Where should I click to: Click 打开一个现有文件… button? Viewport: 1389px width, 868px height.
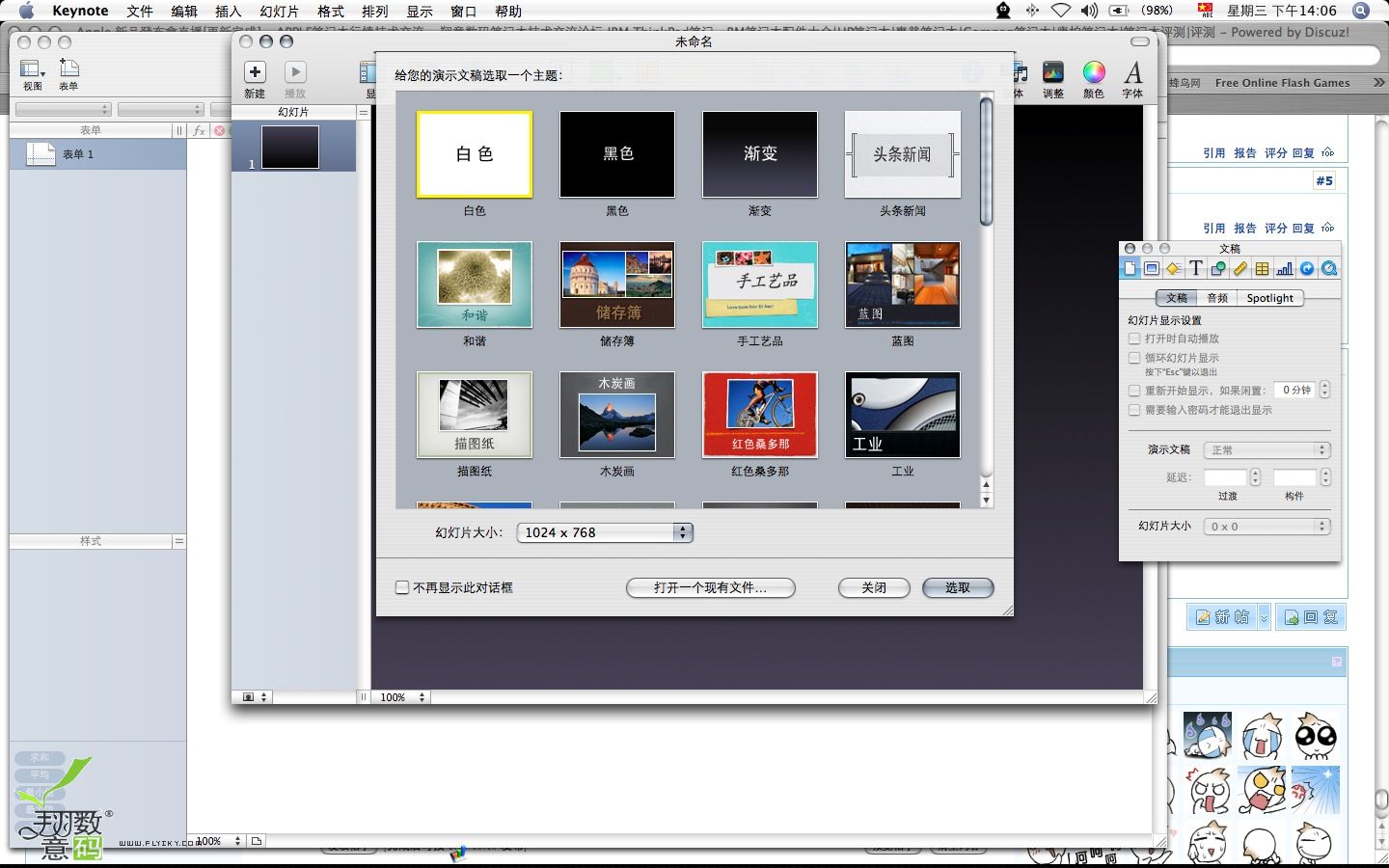711,587
